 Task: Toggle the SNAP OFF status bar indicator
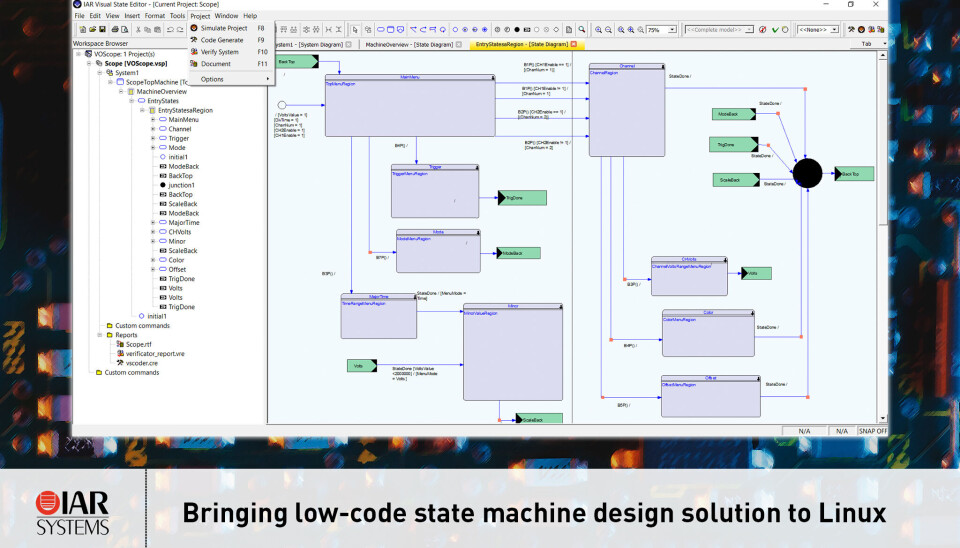872,431
